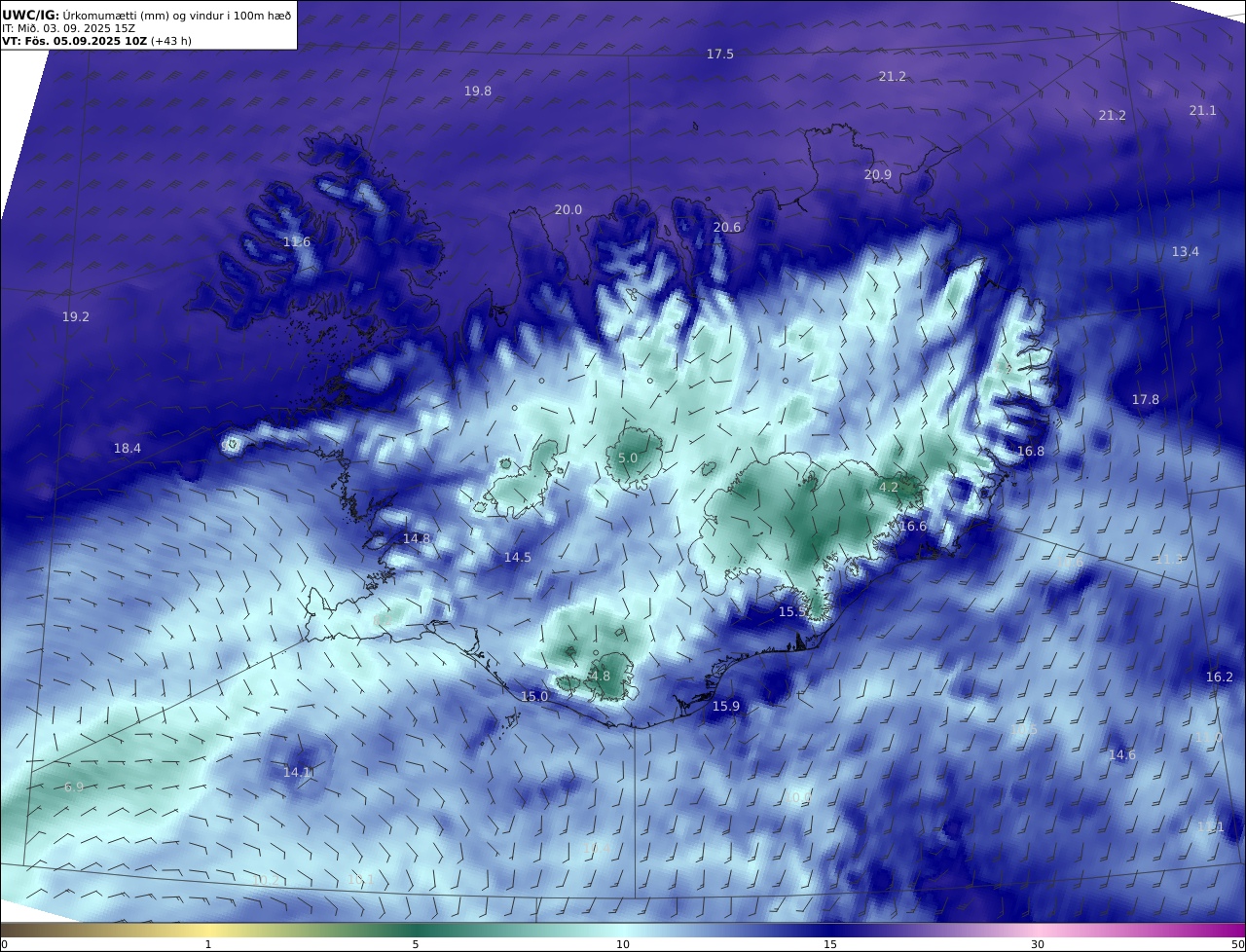Click the 5.0 value on the map
Viewport: 1246px width, 952px height.
(628, 458)
